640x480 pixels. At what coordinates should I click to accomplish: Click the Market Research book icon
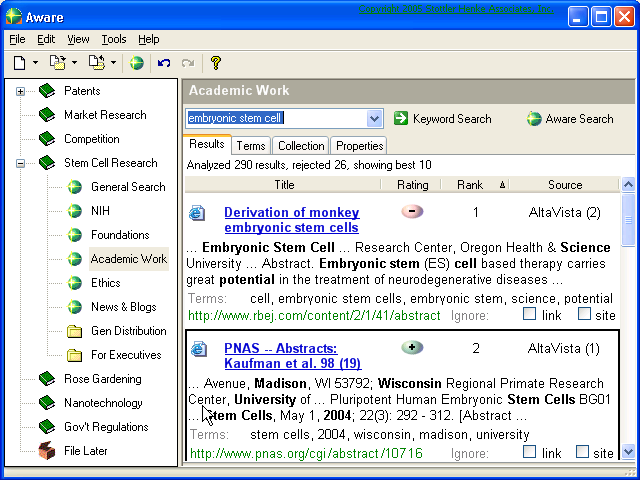[47, 115]
